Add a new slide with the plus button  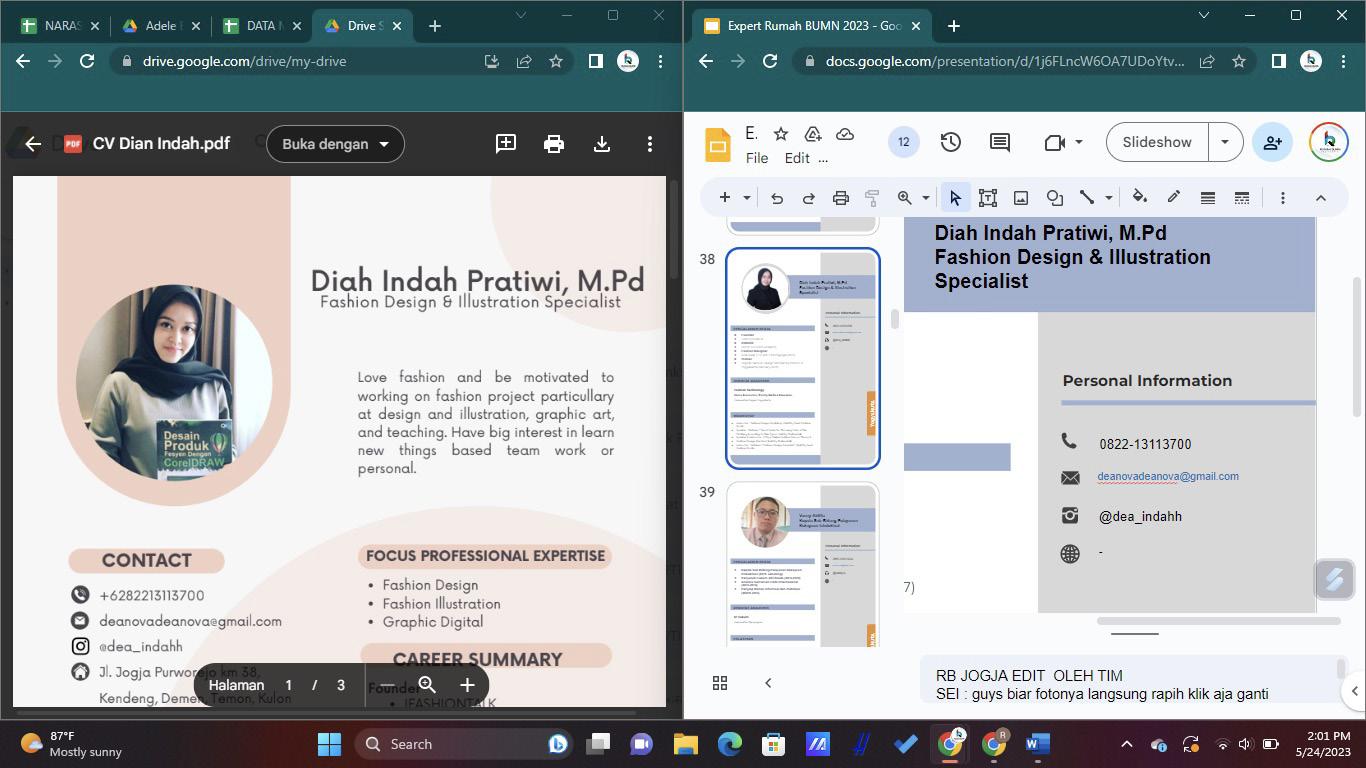pyautogui.click(x=725, y=198)
